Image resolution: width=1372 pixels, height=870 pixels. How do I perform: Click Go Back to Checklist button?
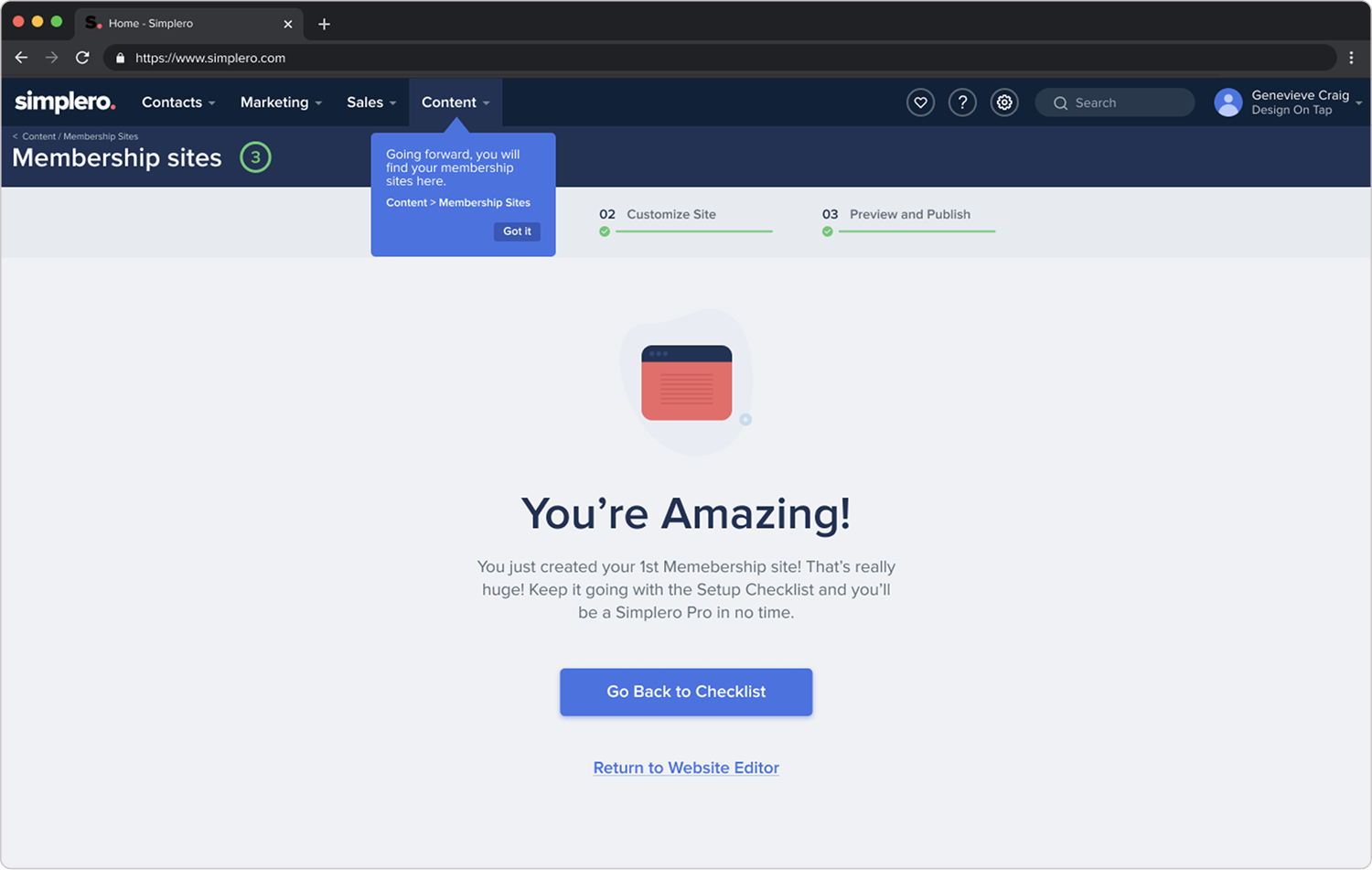tap(686, 692)
